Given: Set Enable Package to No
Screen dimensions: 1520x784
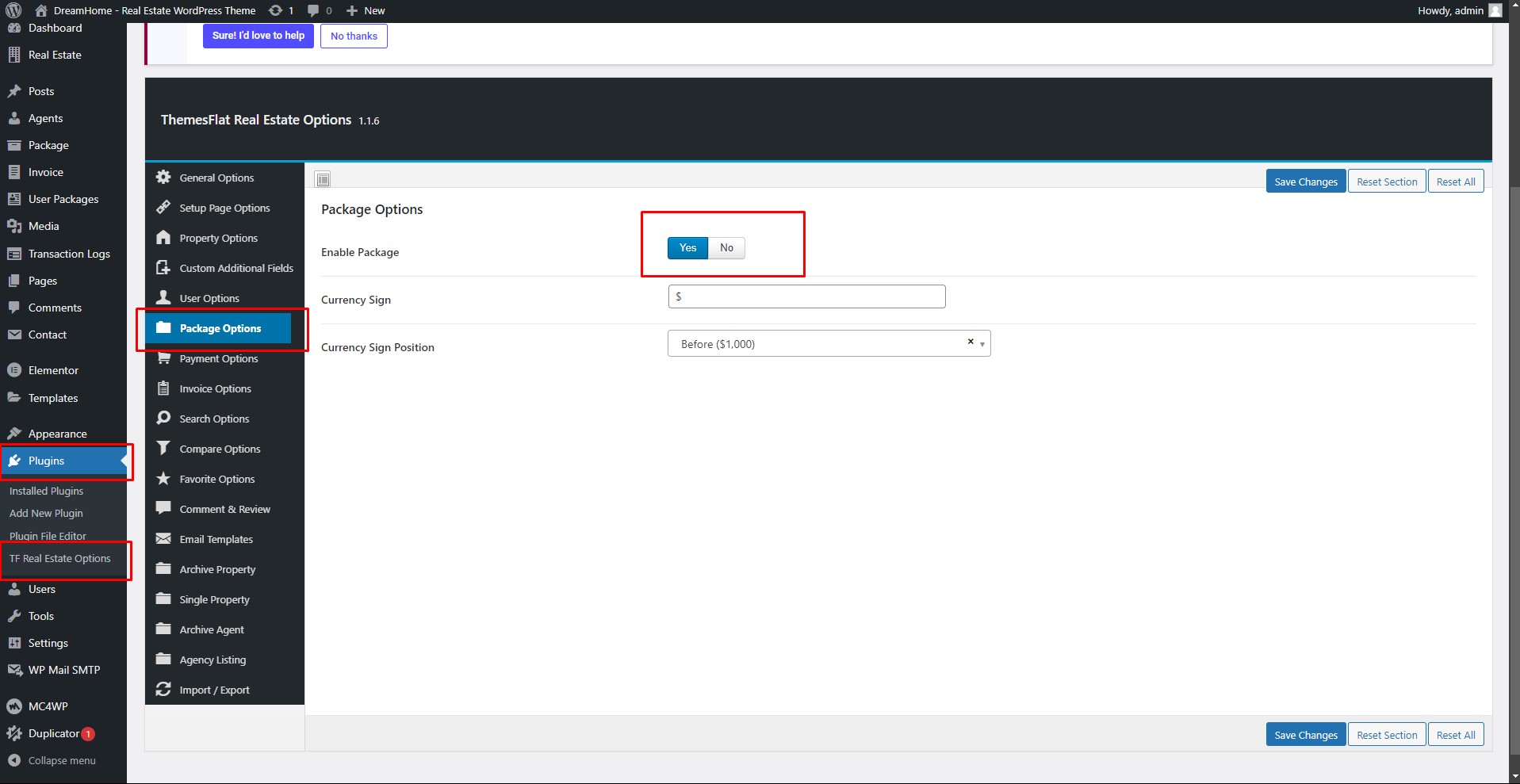Looking at the screenshot, I should [x=726, y=248].
